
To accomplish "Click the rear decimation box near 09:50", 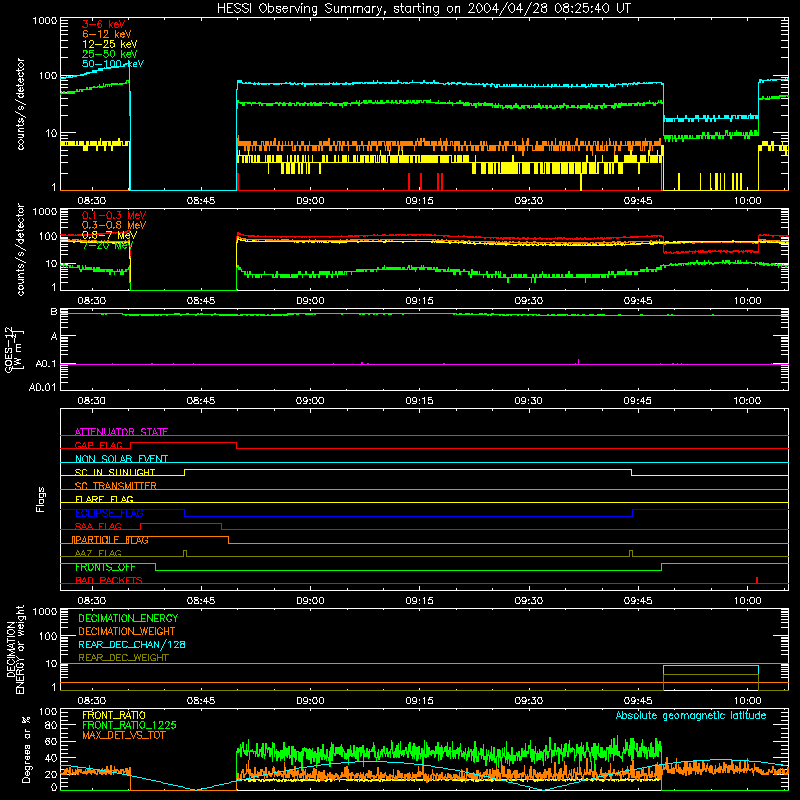I will pyautogui.click(x=711, y=678).
